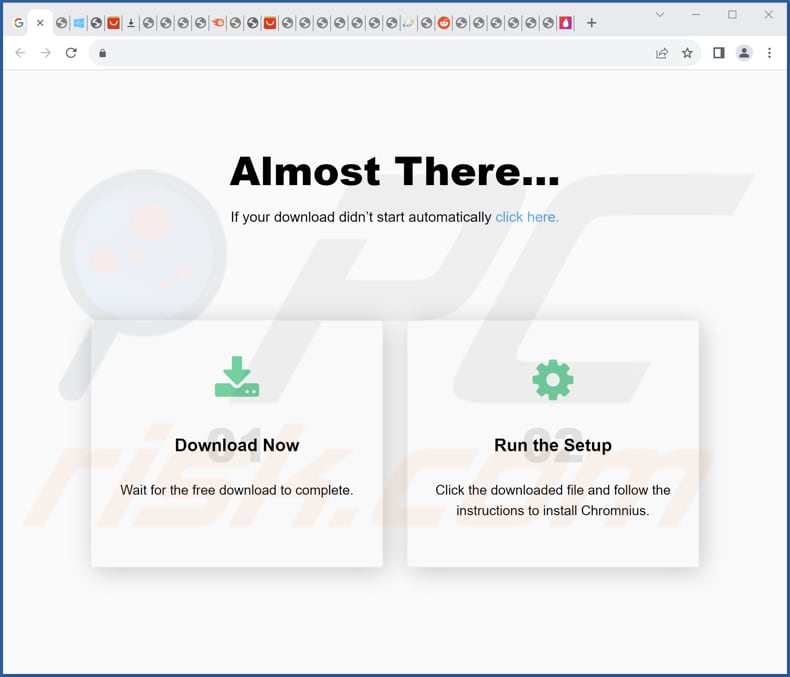Click the "Download Now" heading
Image resolution: width=790 pixels, height=677 pixels.
tap(237, 445)
